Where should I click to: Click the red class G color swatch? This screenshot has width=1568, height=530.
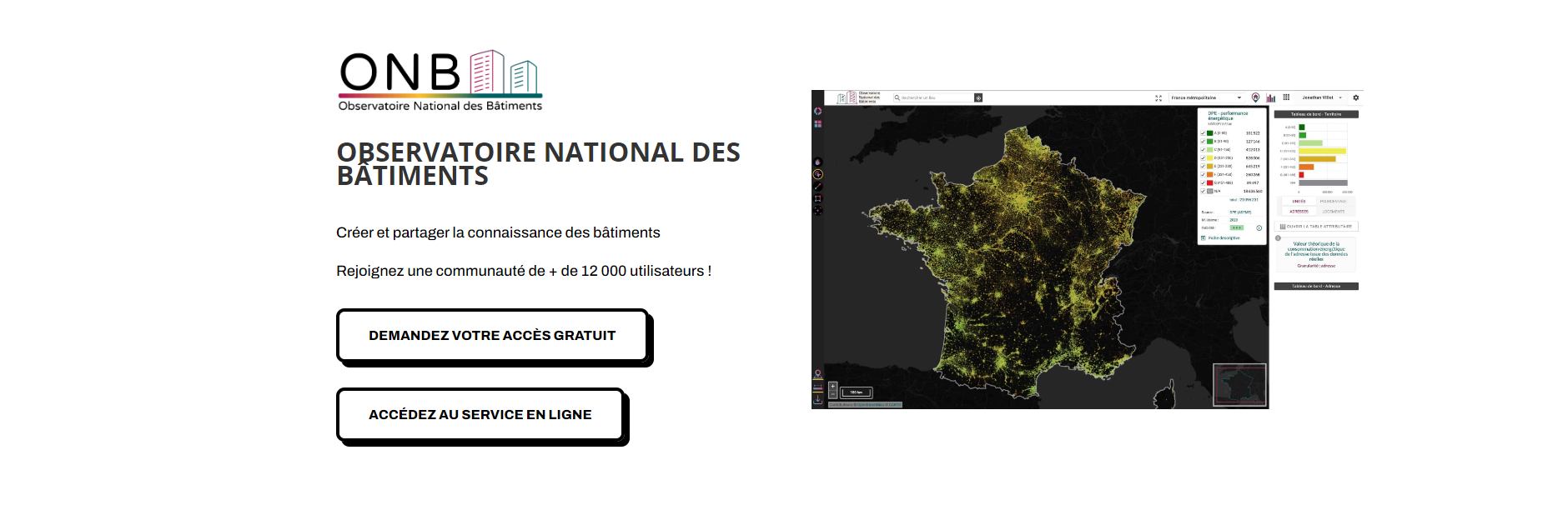click(x=1210, y=182)
